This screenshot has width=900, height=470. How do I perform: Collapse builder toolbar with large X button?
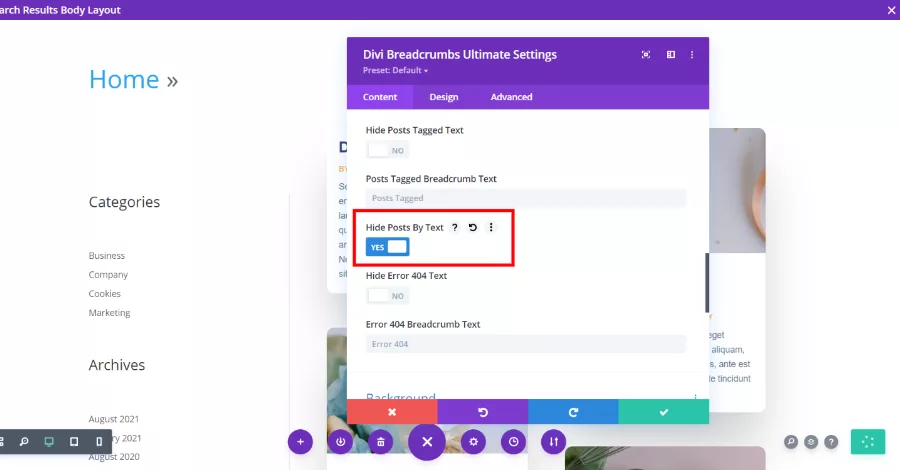(426, 442)
